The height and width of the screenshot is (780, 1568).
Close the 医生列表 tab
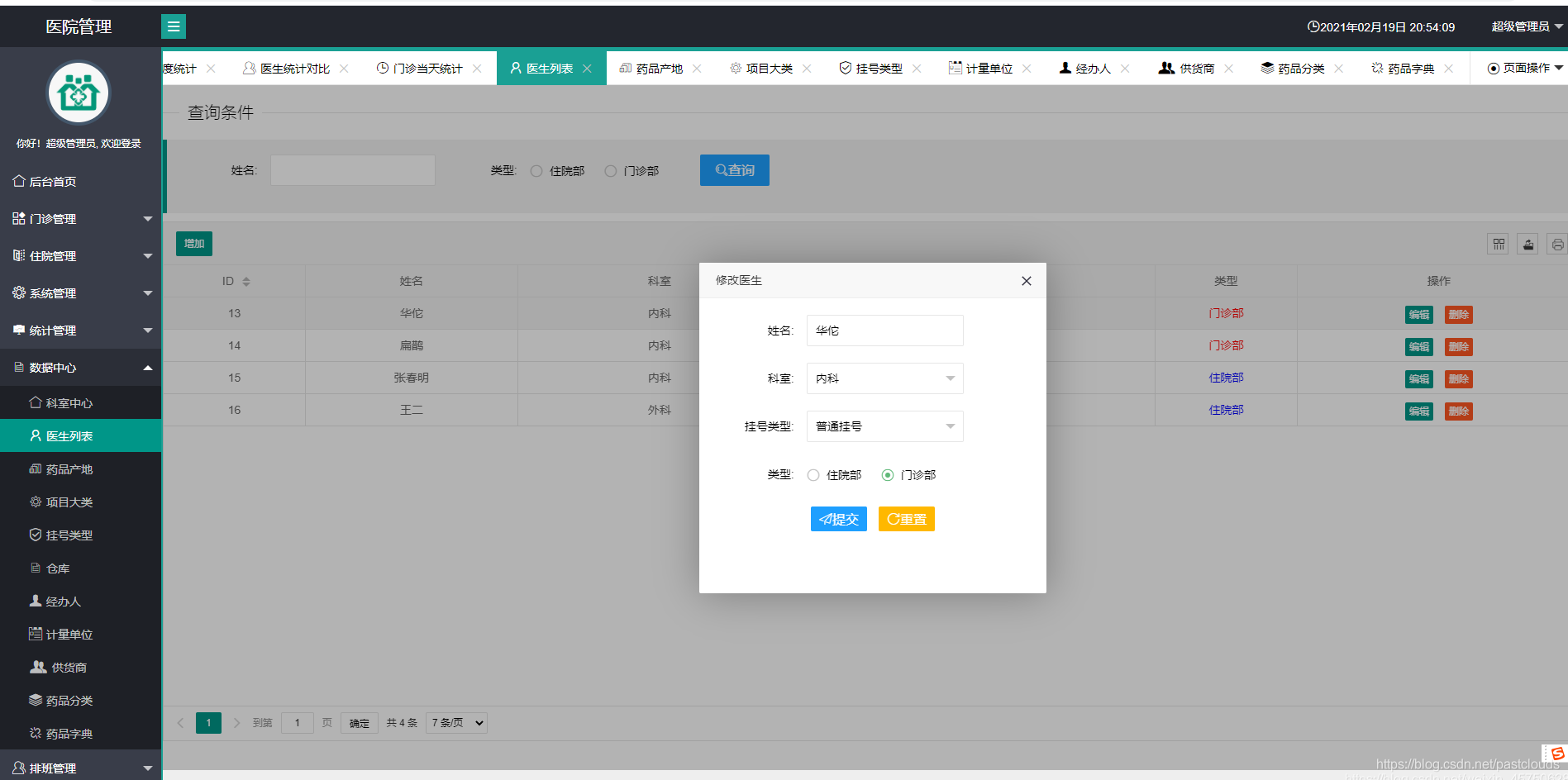(x=587, y=69)
